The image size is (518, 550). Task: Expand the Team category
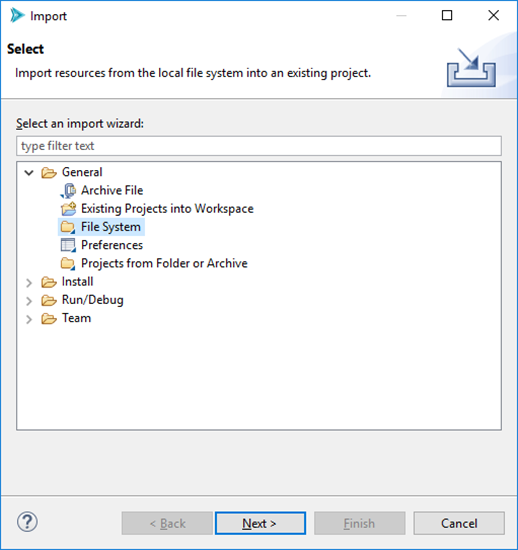(29, 319)
